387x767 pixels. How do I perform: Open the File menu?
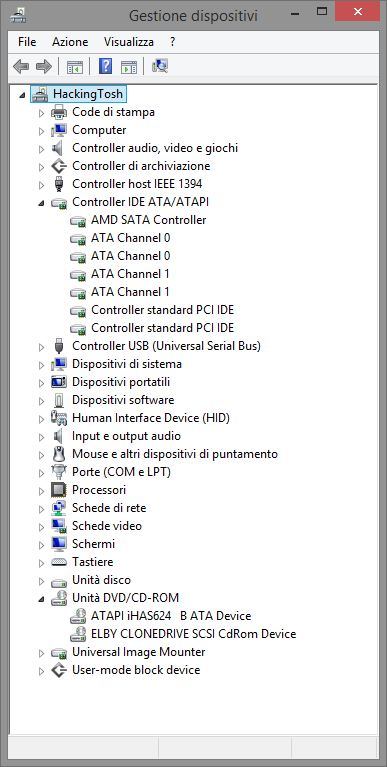pos(27,42)
